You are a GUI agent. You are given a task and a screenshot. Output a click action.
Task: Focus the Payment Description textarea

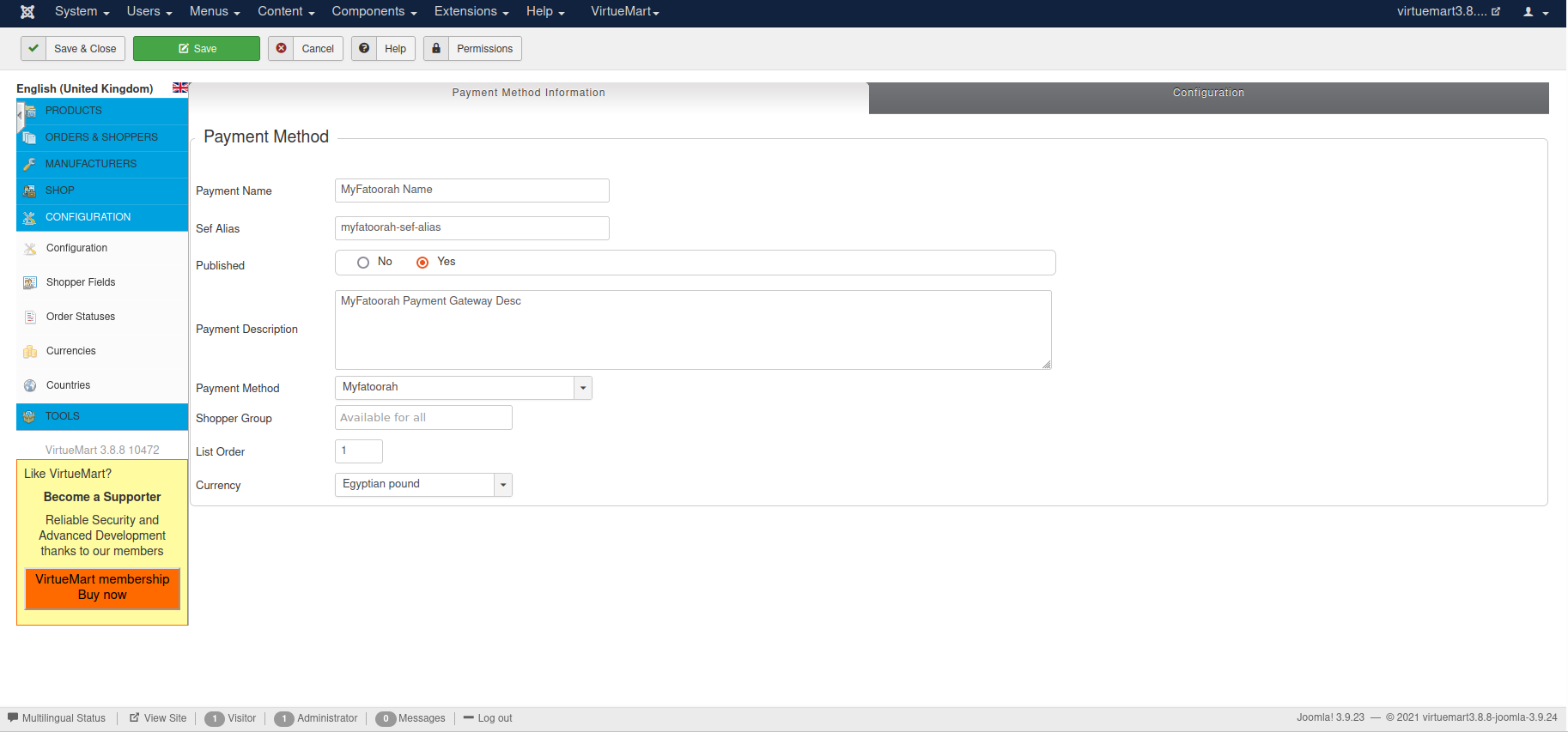tap(693, 330)
